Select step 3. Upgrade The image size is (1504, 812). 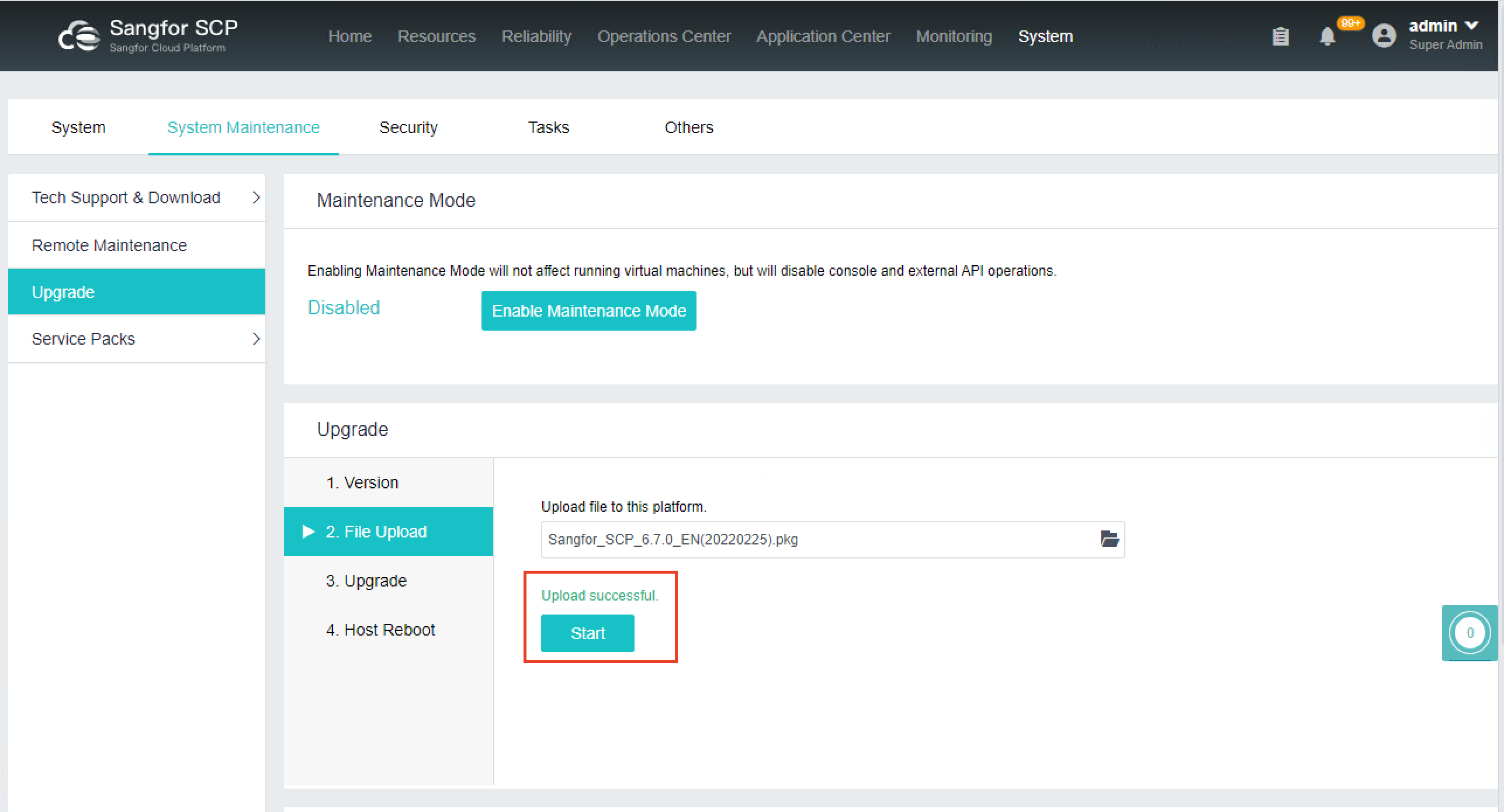[389, 581]
